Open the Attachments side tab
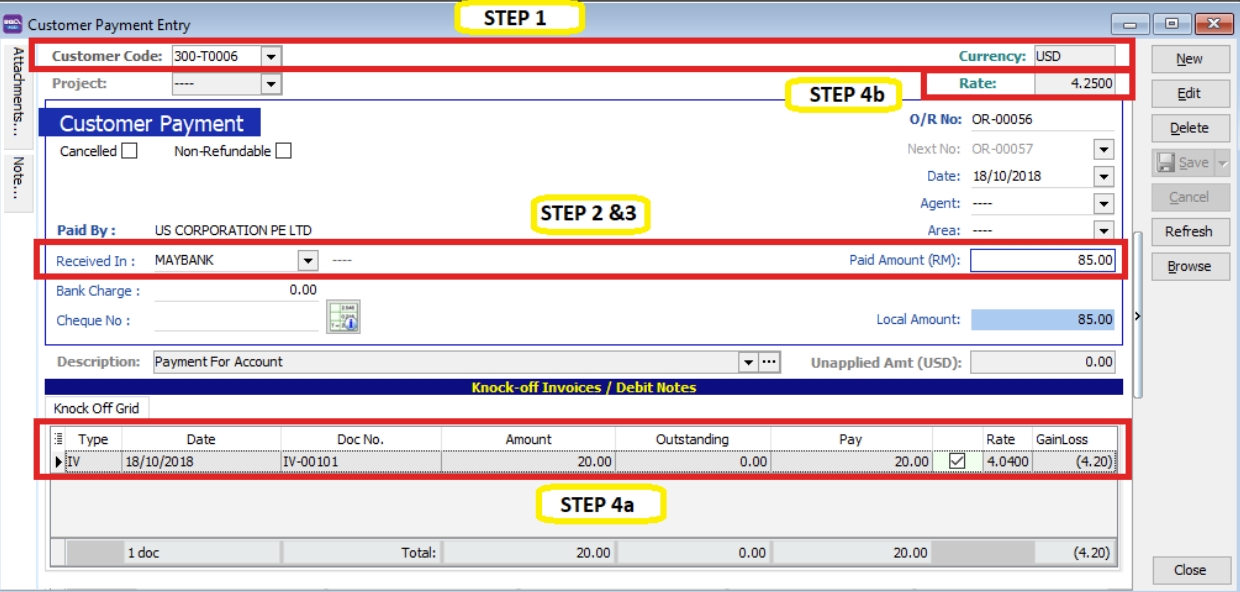The image size is (1240, 592). coord(18,92)
